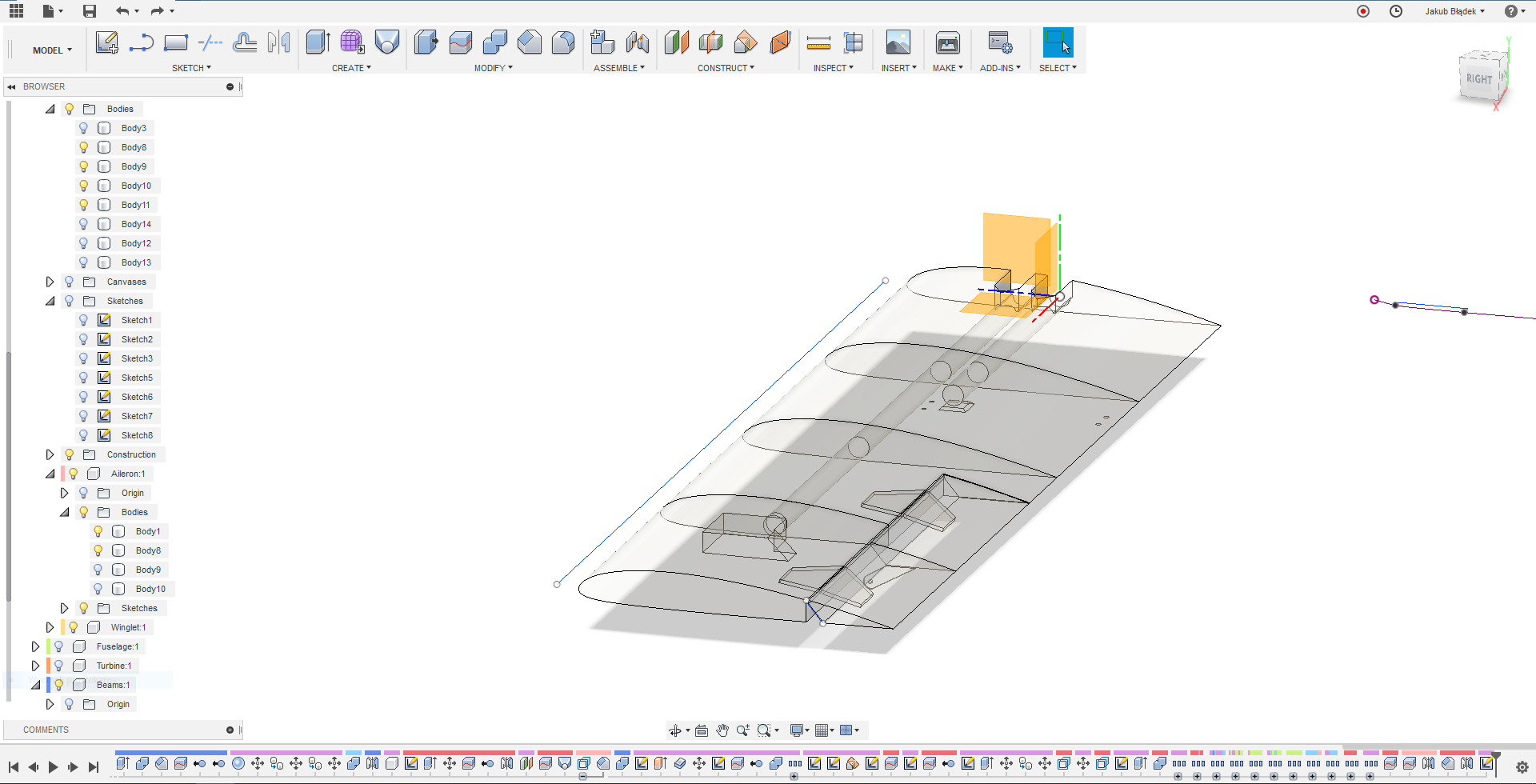The image size is (1536, 784).
Task: Click the Measure tool icon
Action: point(818,42)
